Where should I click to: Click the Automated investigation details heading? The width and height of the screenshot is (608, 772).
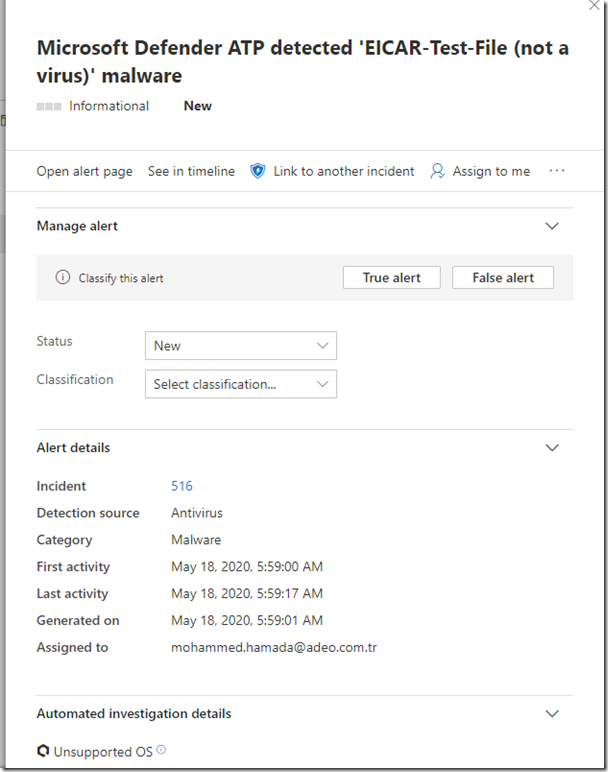(134, 713)
